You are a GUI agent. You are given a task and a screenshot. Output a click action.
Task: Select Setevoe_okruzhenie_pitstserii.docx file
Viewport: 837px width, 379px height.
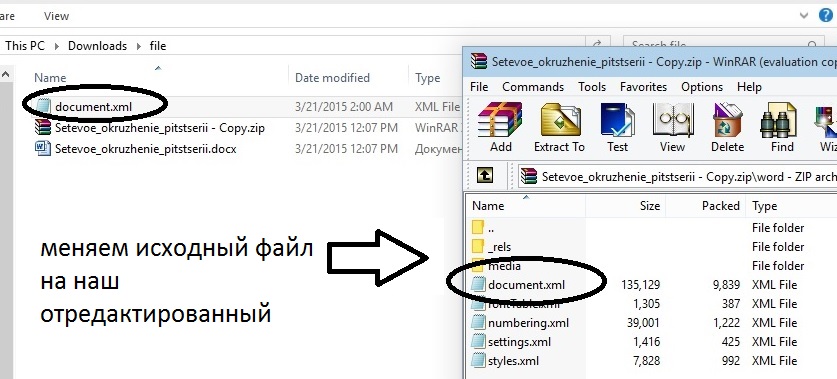coord(145,149)
